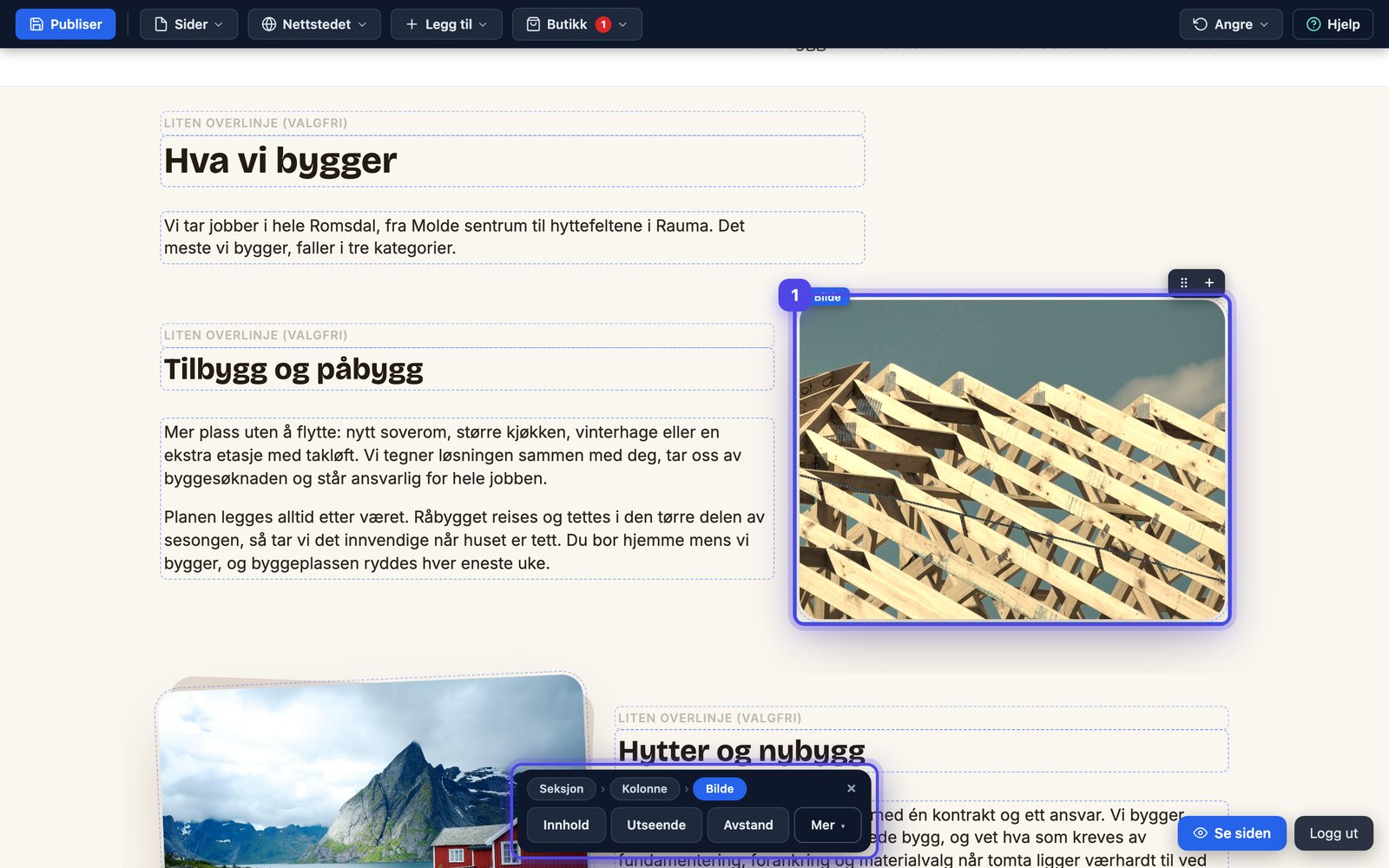
Task: Click the paragraph starting 'Mer plass uten'
Action: pyautogui.click(x=452, y=455)
